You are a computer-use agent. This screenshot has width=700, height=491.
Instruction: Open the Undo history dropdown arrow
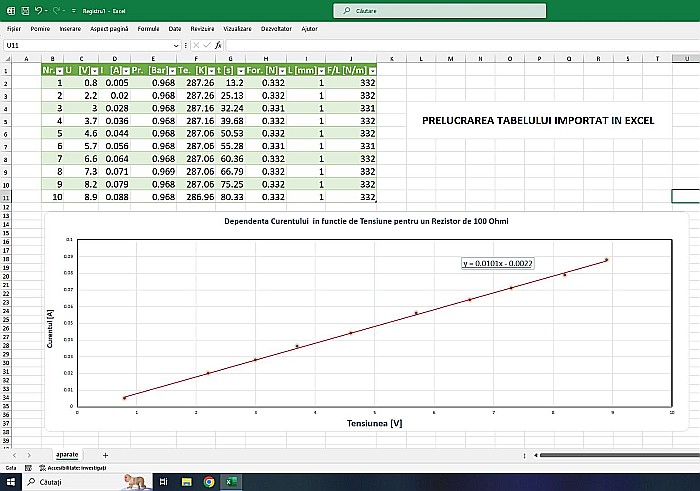tap(46, 11)
